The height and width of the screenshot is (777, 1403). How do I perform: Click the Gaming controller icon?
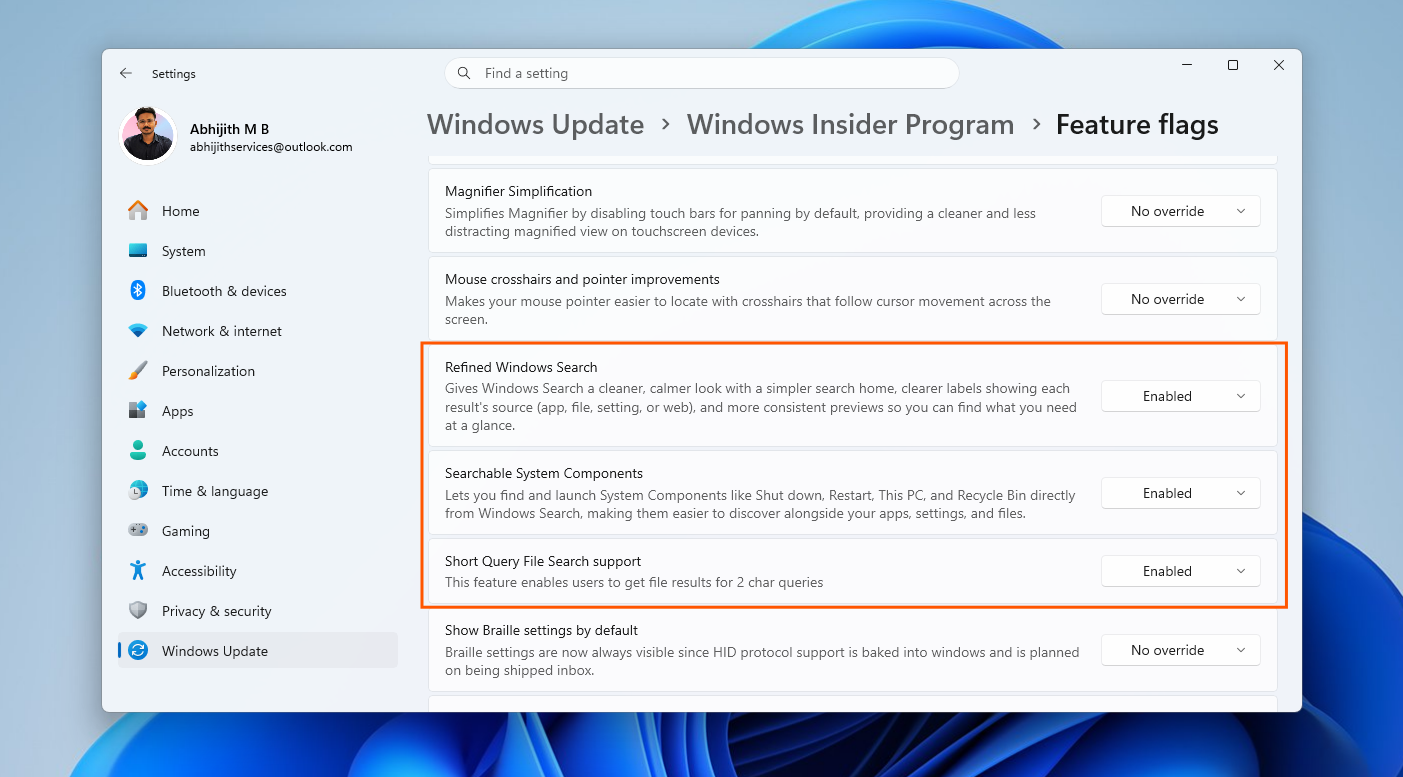(x=138, y=531)
